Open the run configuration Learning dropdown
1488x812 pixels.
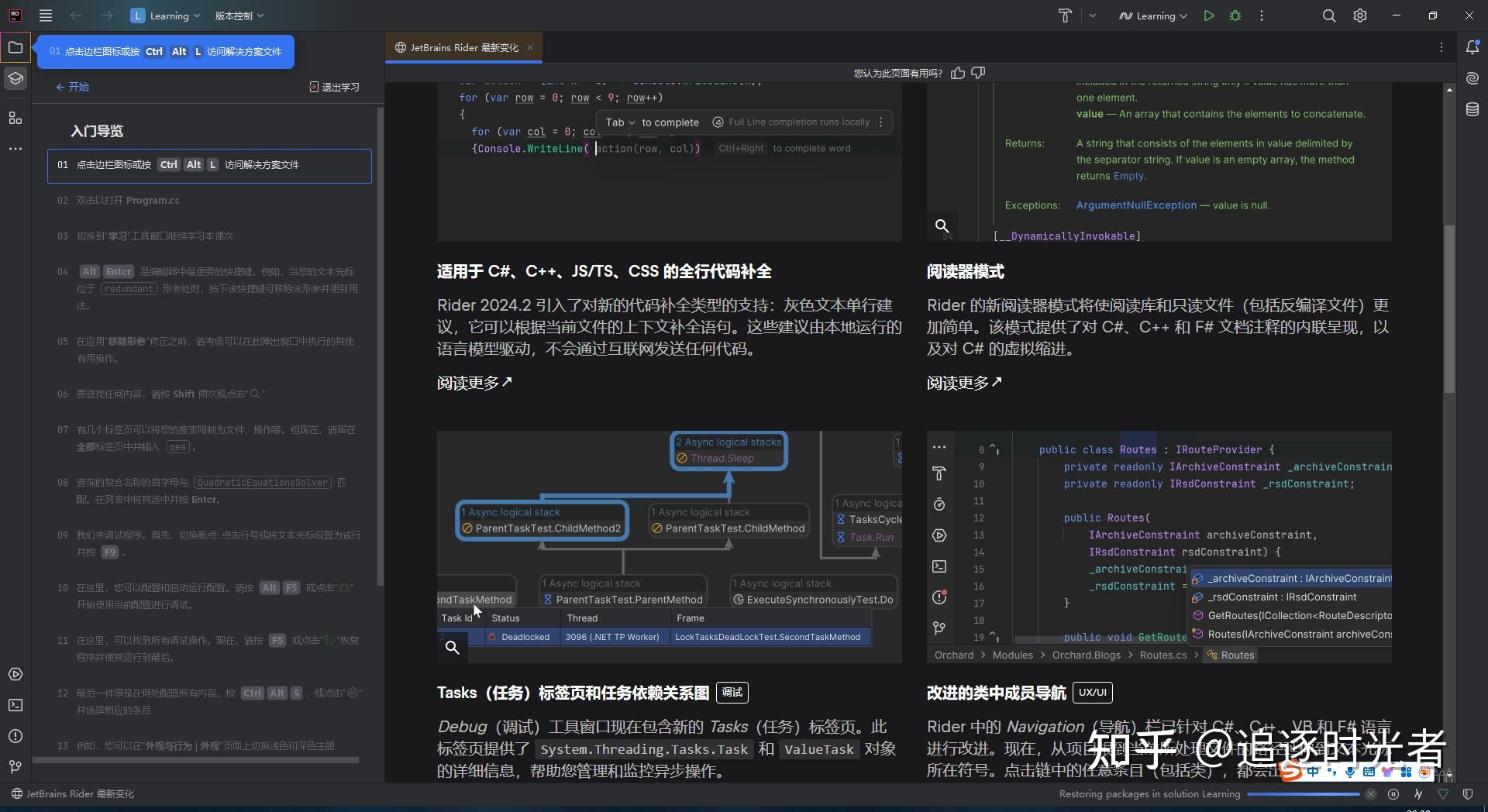(x=1152, y=15)
